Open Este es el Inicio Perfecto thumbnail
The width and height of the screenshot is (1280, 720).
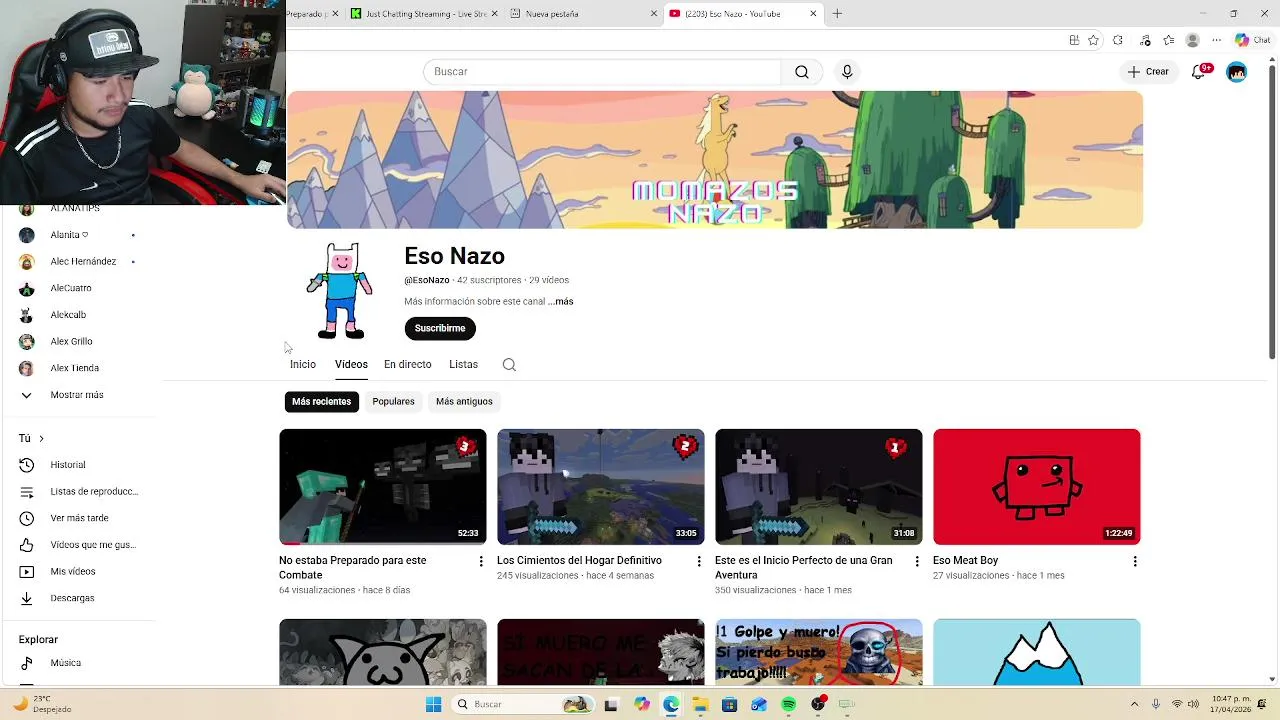pyautogui.click(x=819, y=487)
